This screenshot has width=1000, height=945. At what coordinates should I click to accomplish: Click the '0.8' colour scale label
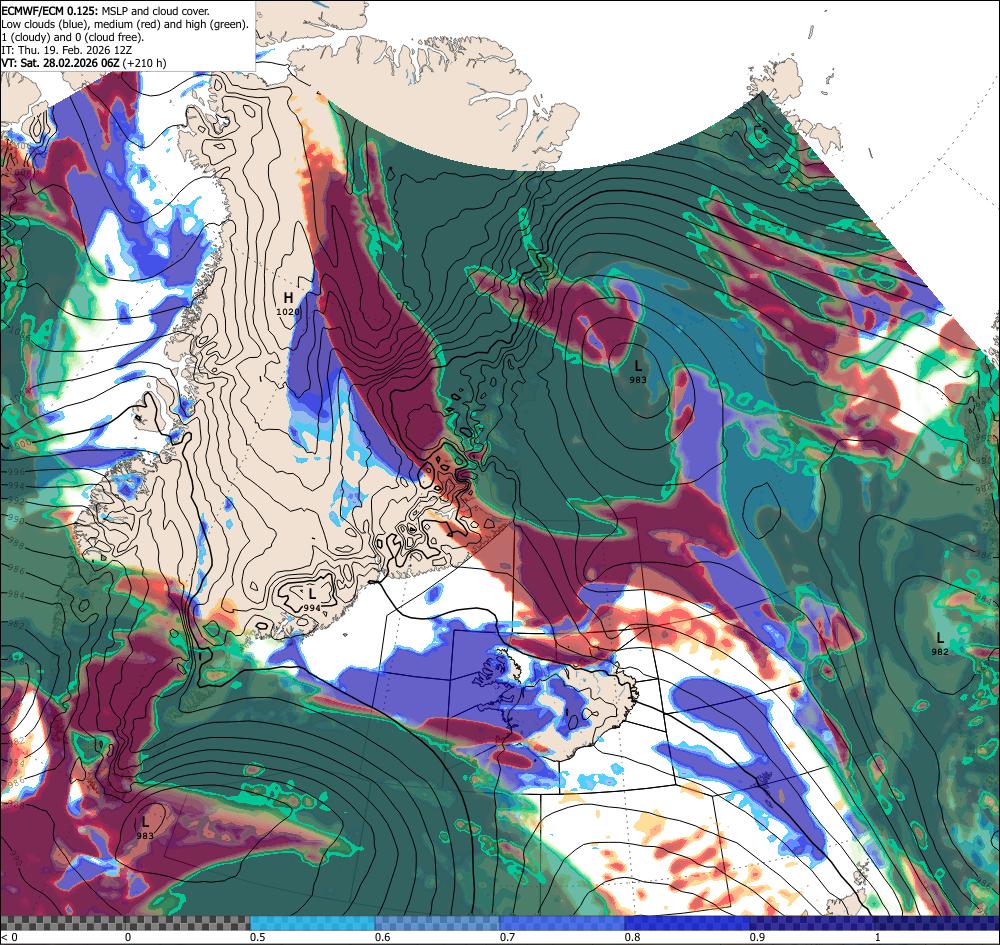coord(633,937)
